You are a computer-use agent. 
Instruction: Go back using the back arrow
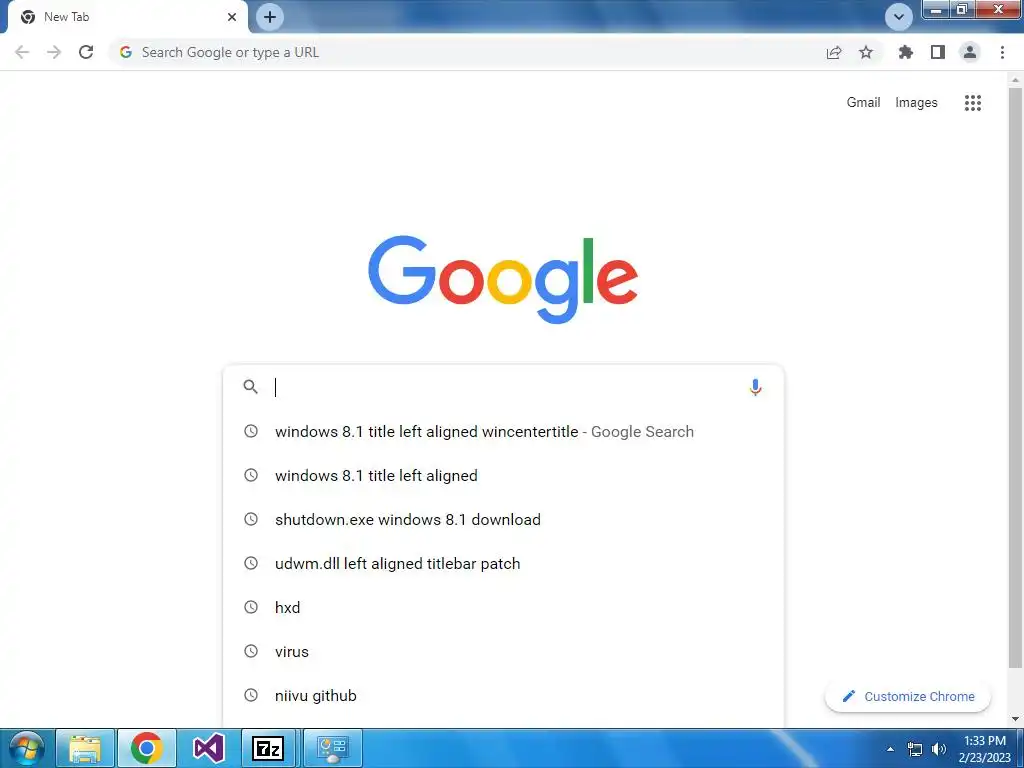(22, 52)
